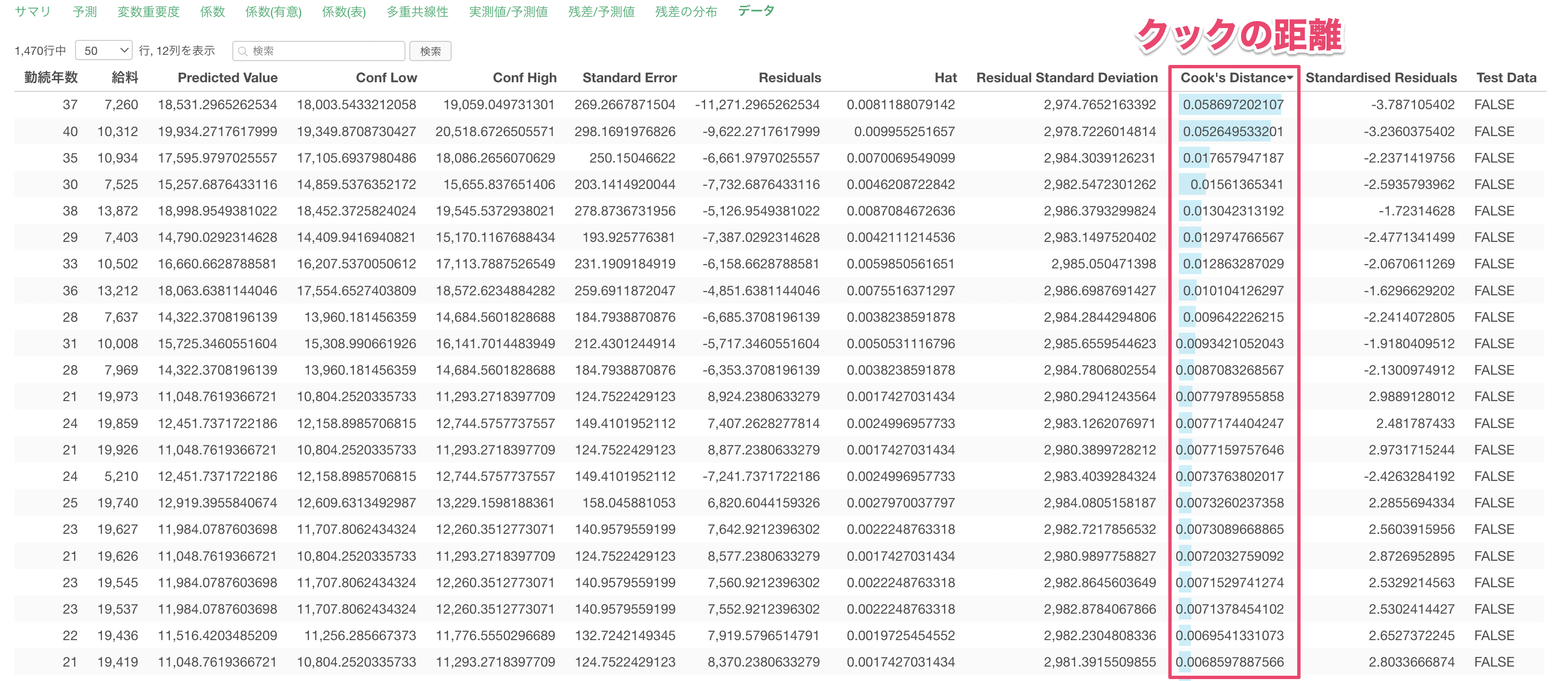
Task: Click the Predicted Value column header
Action: 228,77
